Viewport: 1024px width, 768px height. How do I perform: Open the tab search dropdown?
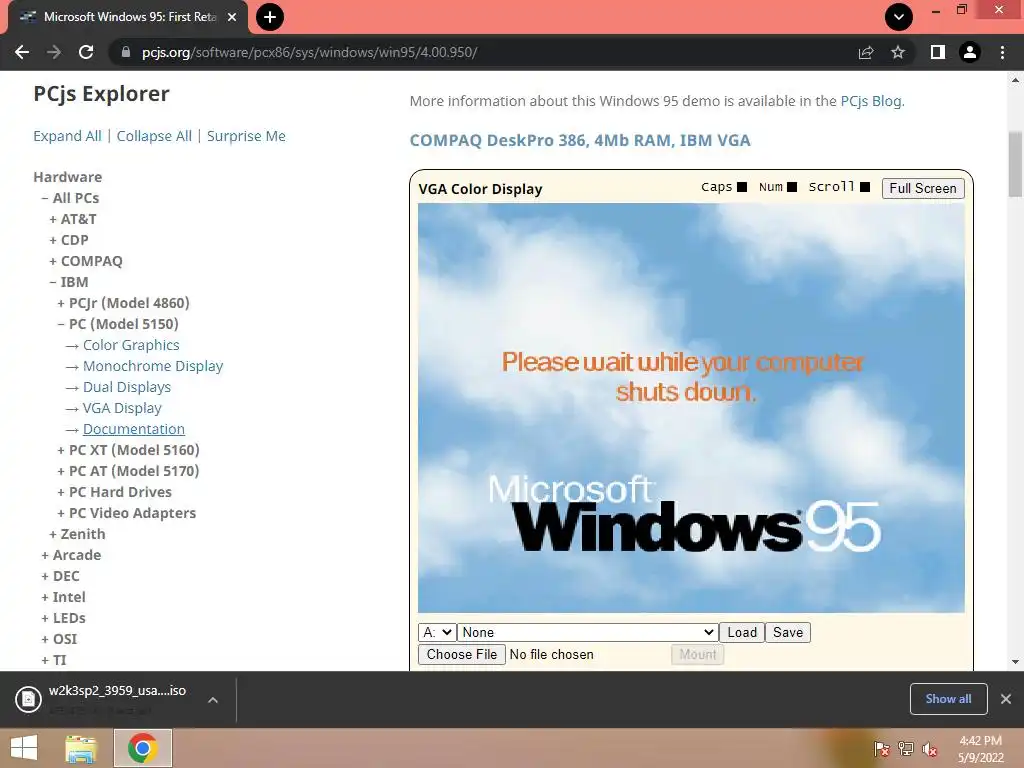899,17
